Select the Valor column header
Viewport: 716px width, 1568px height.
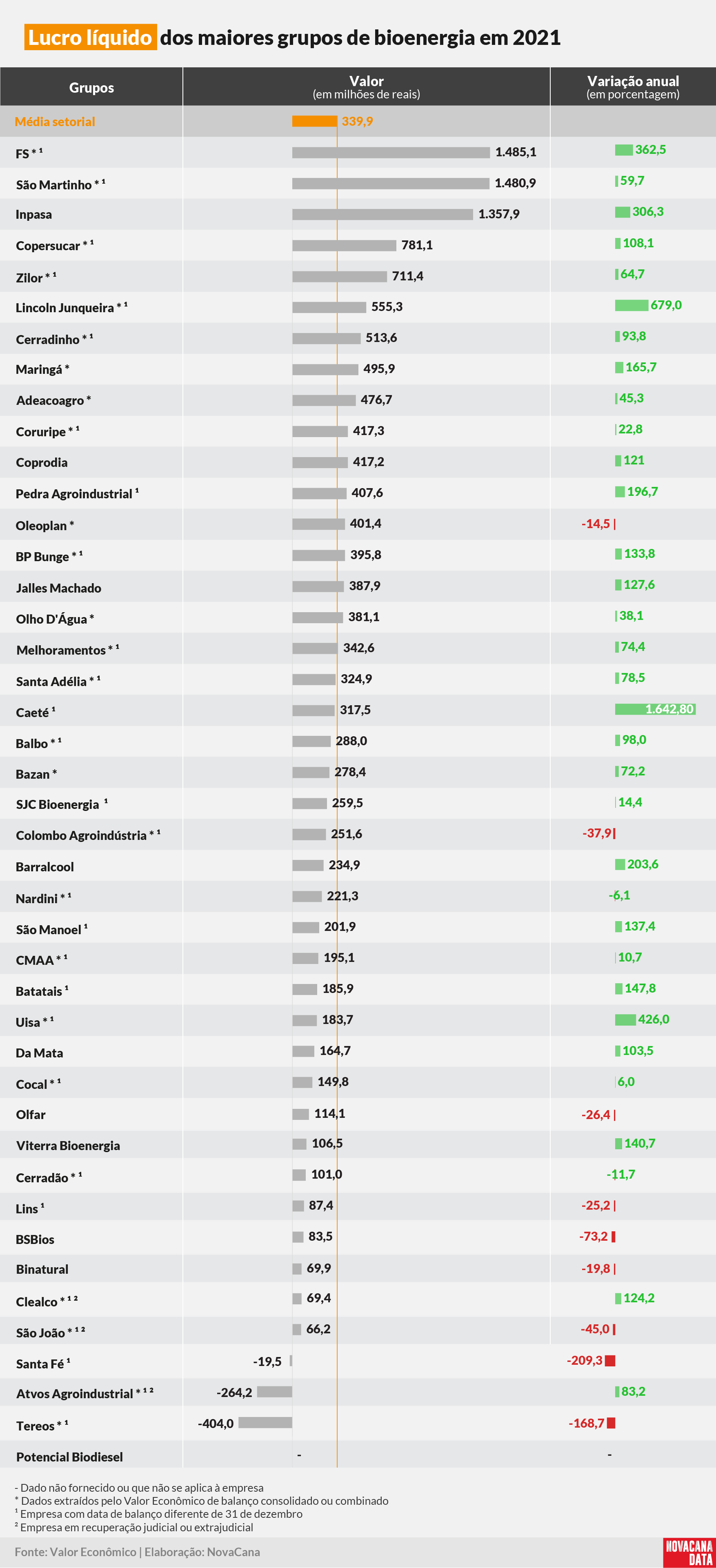[367, 87]
